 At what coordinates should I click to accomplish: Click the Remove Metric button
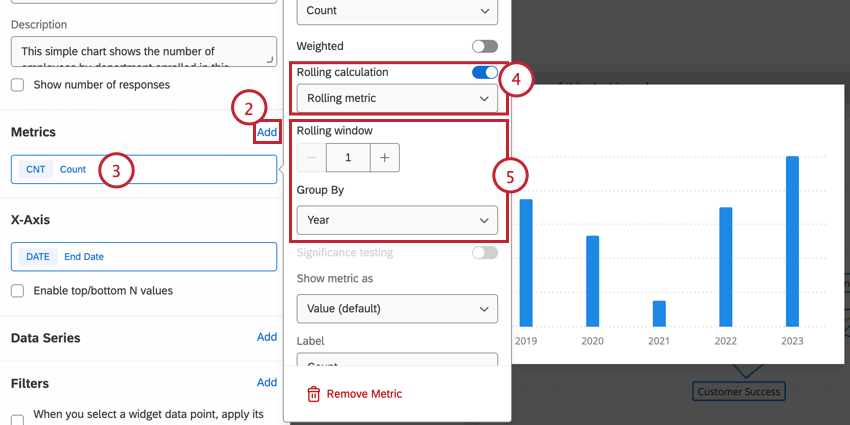coord(364,394)
